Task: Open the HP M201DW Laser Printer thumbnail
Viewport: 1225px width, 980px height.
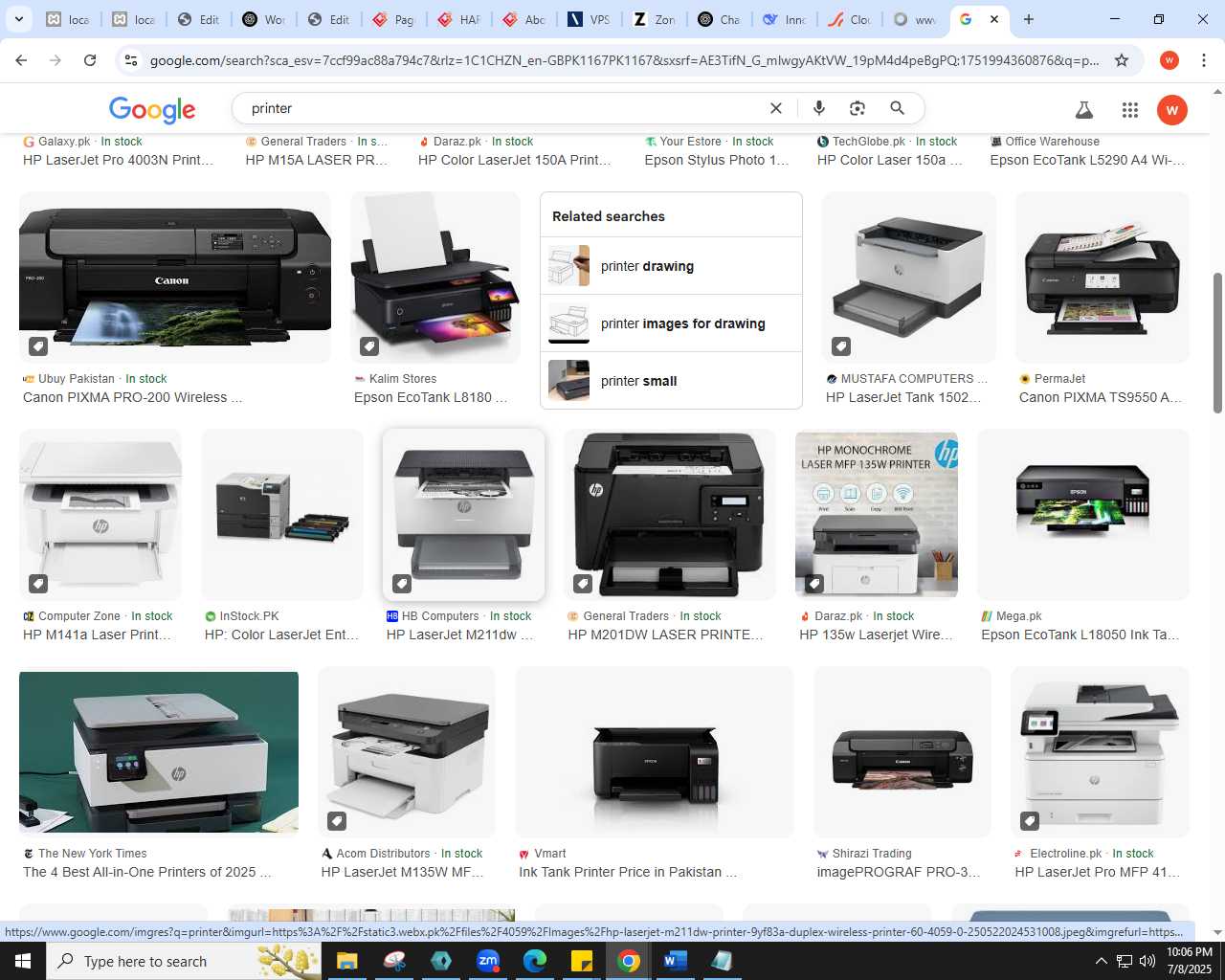Action: [x=670, y=515]
